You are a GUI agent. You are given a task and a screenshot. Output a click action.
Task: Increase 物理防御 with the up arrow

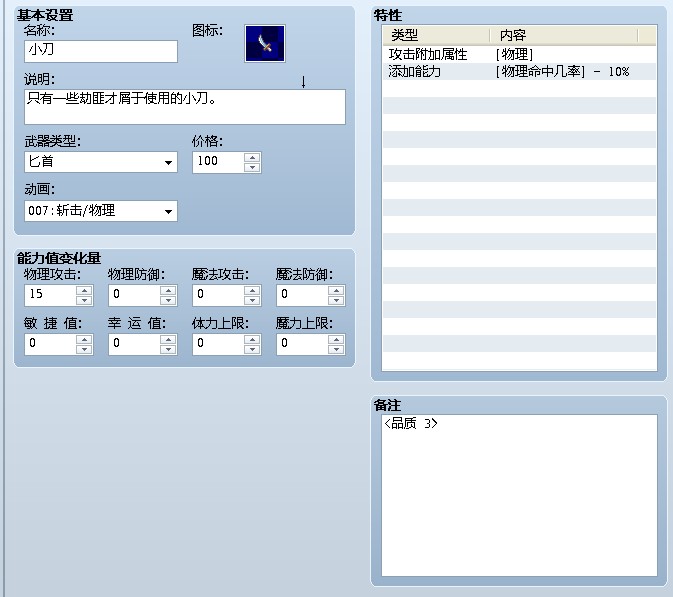[168, 291]
